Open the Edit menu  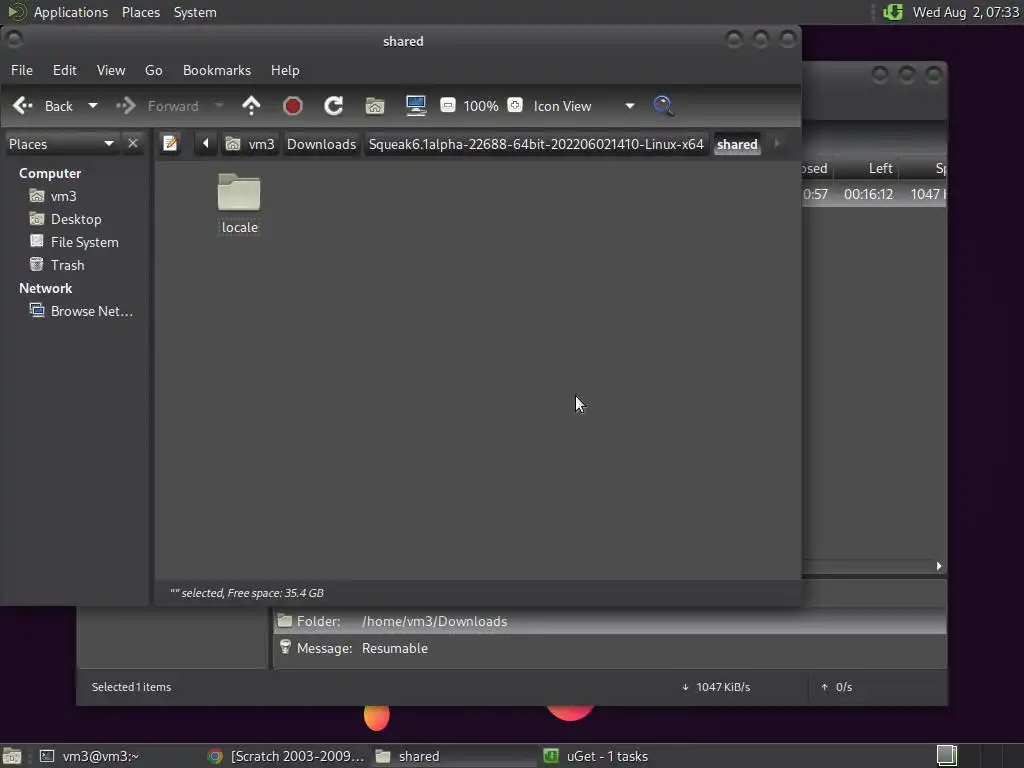pyautogui.click(x=65, y=70)
